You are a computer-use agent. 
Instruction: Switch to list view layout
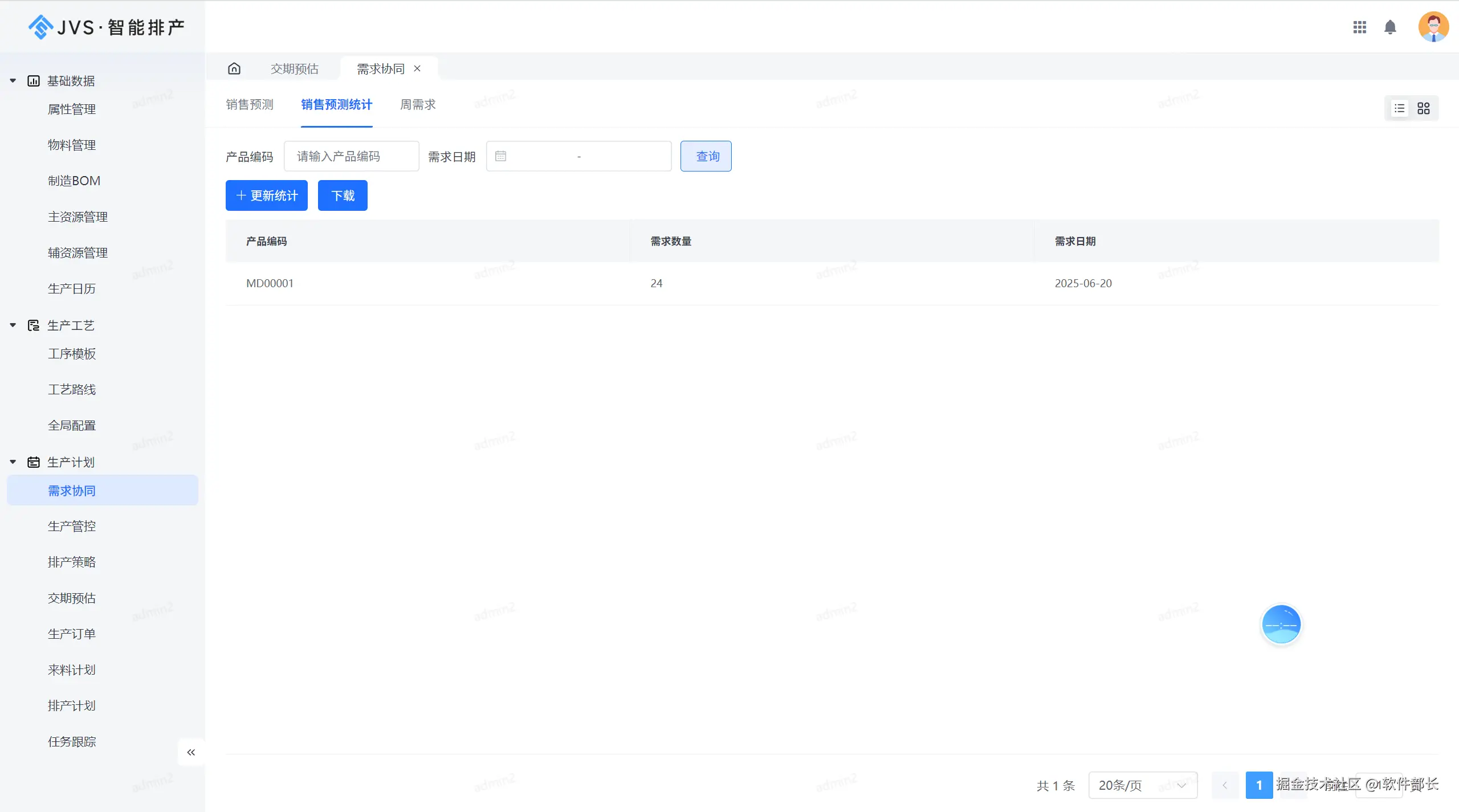click(x=1400, y=108)
